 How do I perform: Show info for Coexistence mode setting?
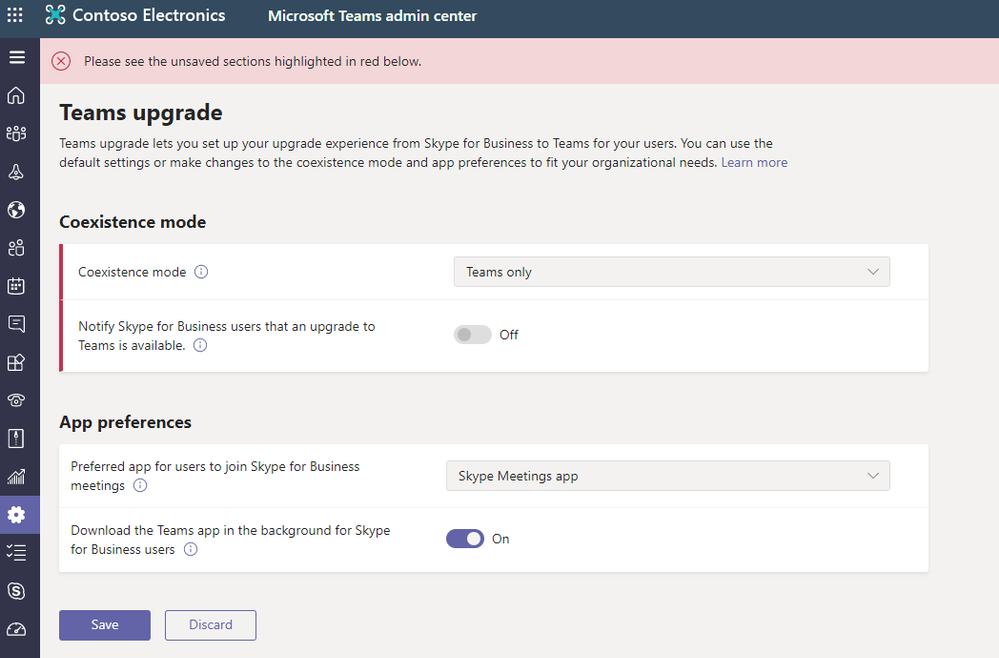tap(201, 272)
